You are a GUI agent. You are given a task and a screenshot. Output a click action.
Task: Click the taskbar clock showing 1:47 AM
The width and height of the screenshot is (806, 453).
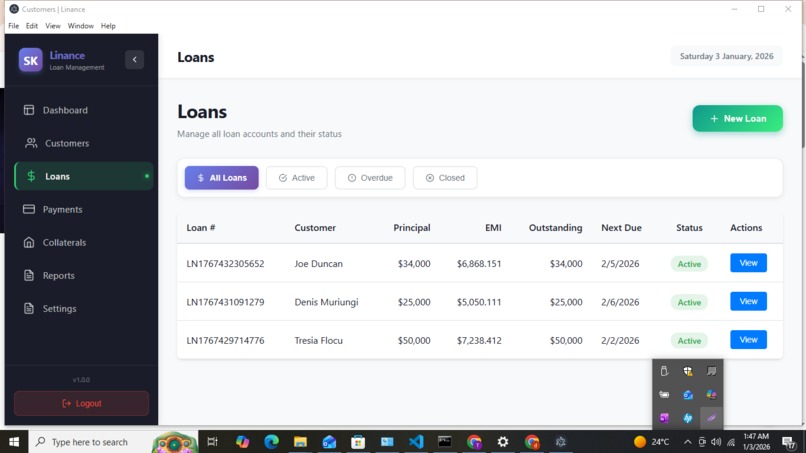[756, 442]
